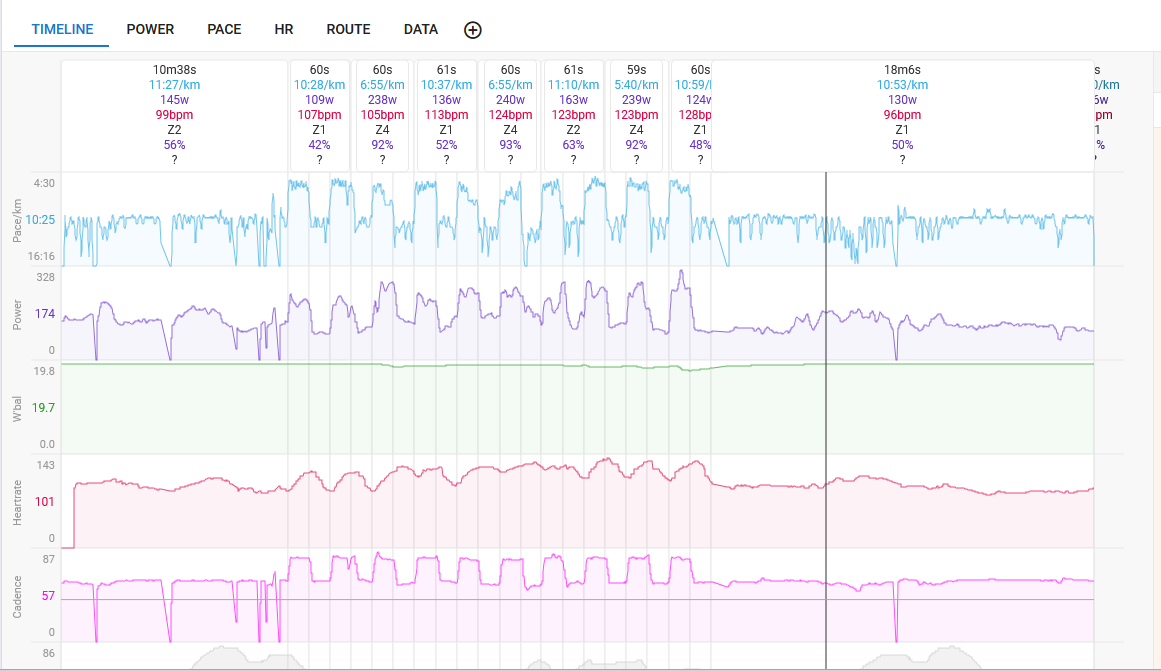Screen dimensions: 1161x671
Task: Click the 130w value in 18m6s interval
Action: 903,100
